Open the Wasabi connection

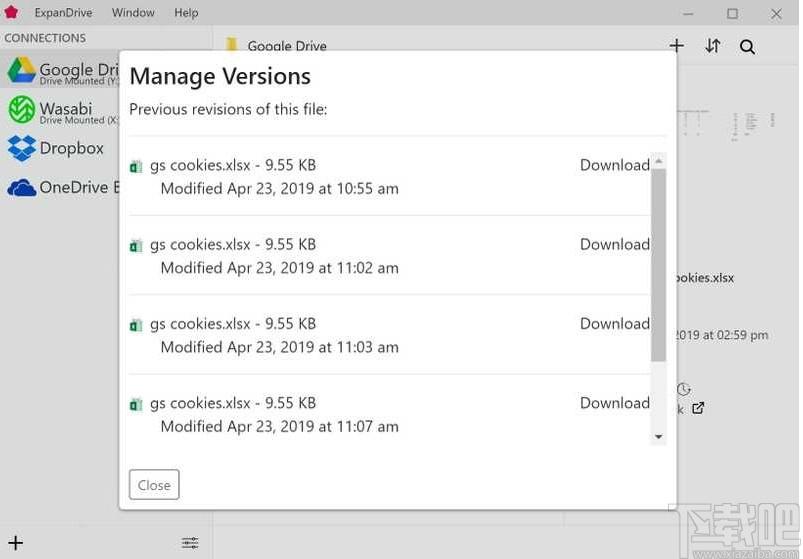59,111
